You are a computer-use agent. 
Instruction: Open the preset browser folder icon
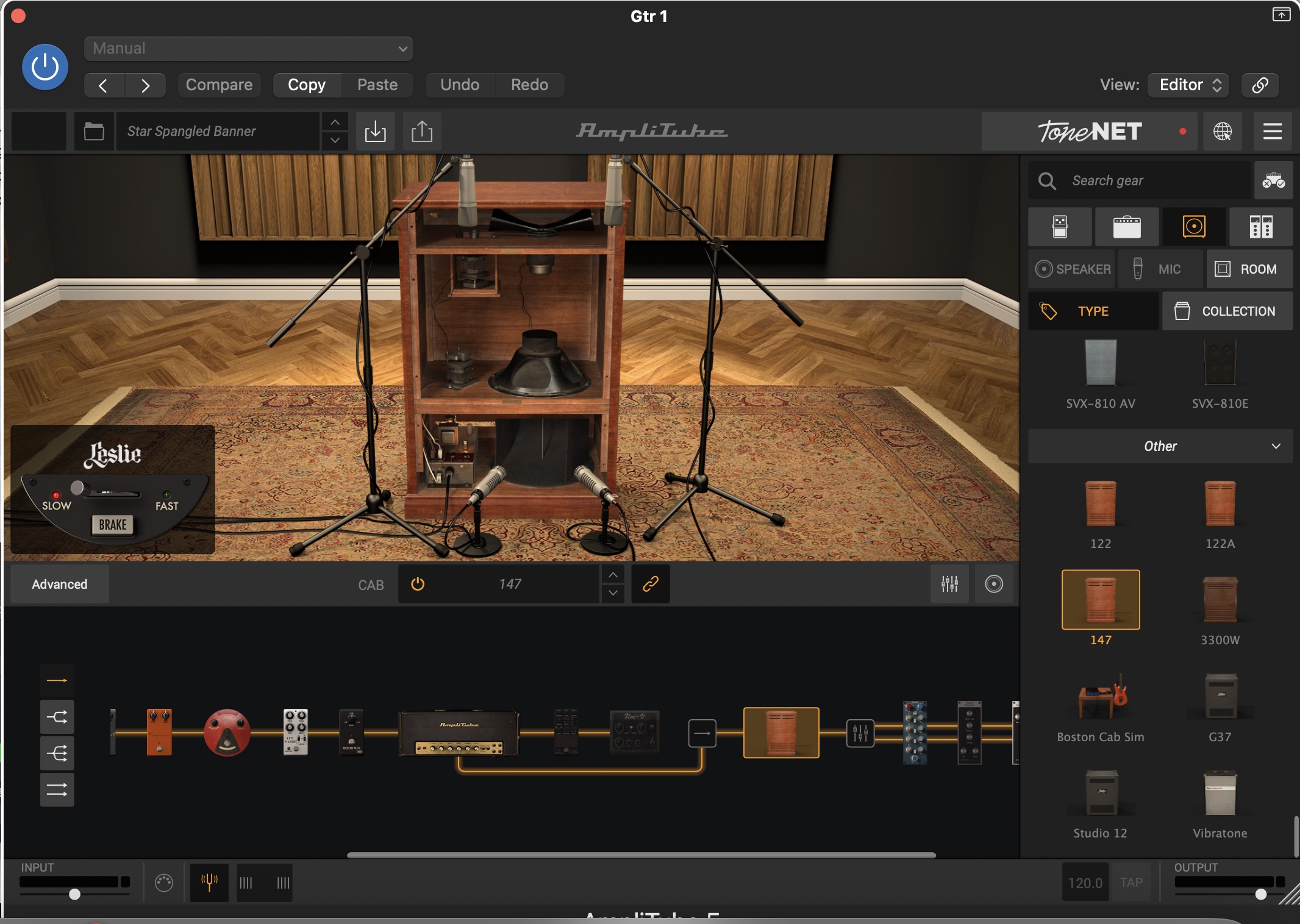94,131
